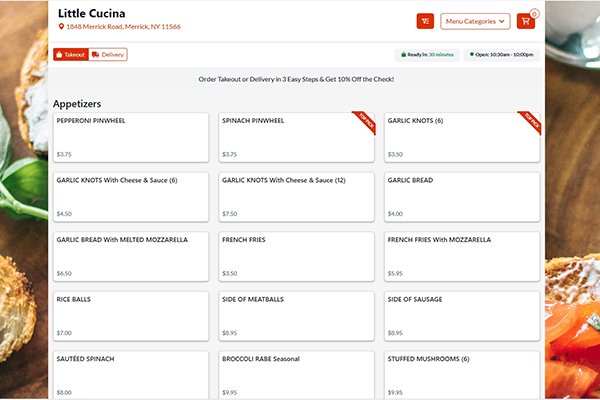Open the menu filter icon button
600x400 pixels.
pos(425,21)
